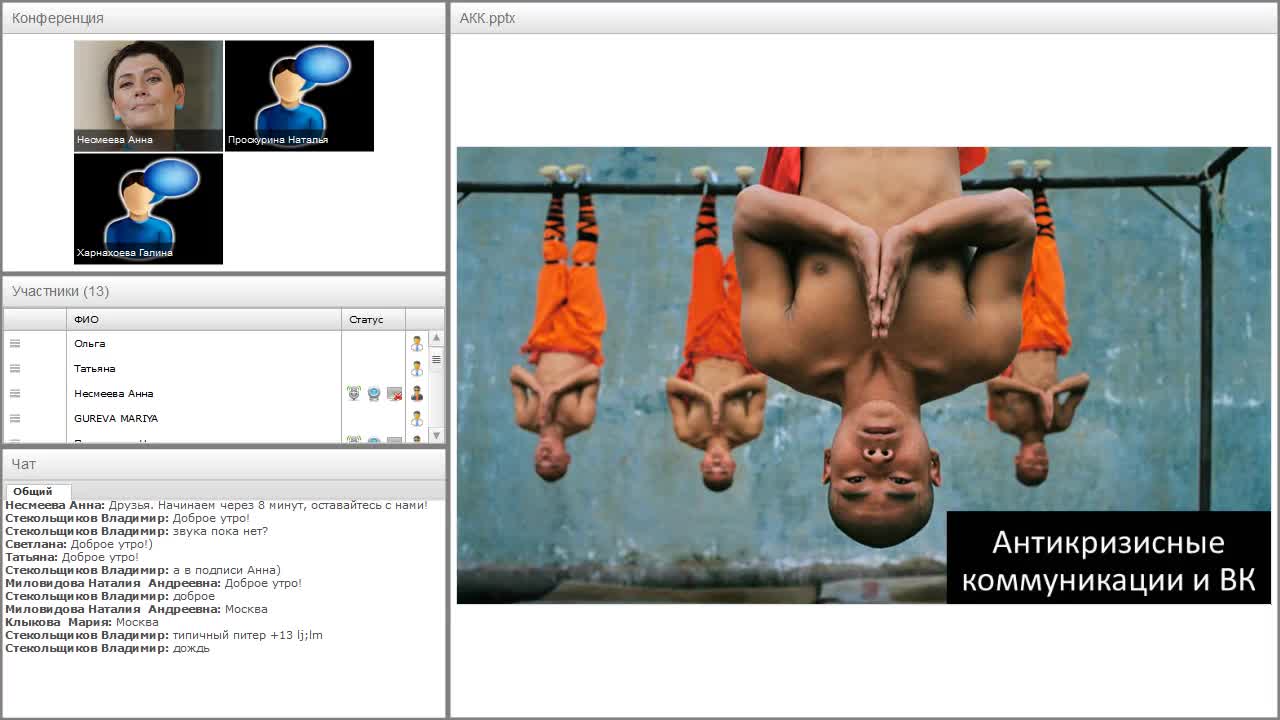Switch to the Общий chat tab
The width and height of the screenshot is (1280, 720).
pyautogui.click(x=38, y=491)
